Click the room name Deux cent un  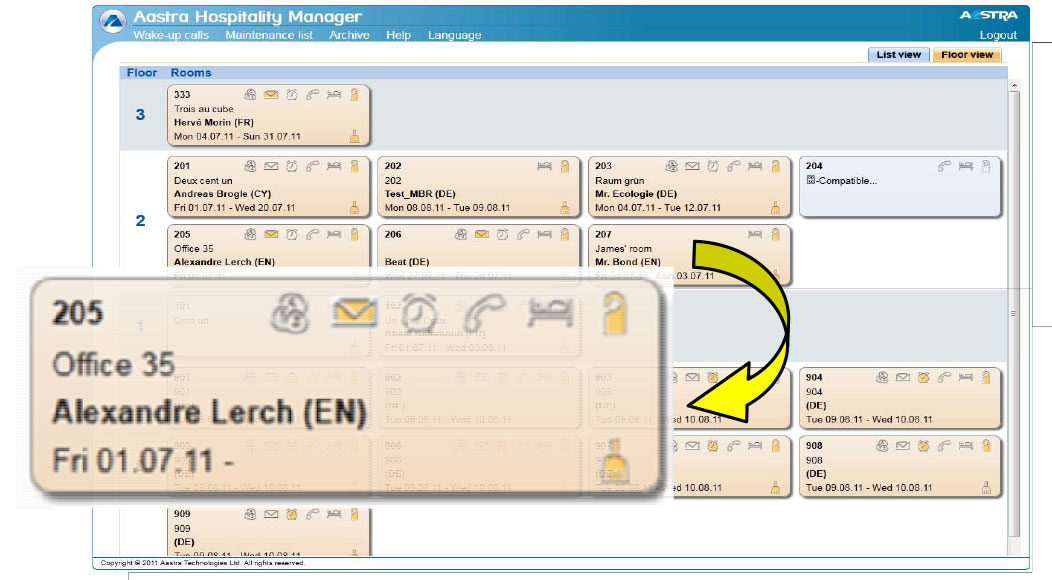[x=203, y=181]
